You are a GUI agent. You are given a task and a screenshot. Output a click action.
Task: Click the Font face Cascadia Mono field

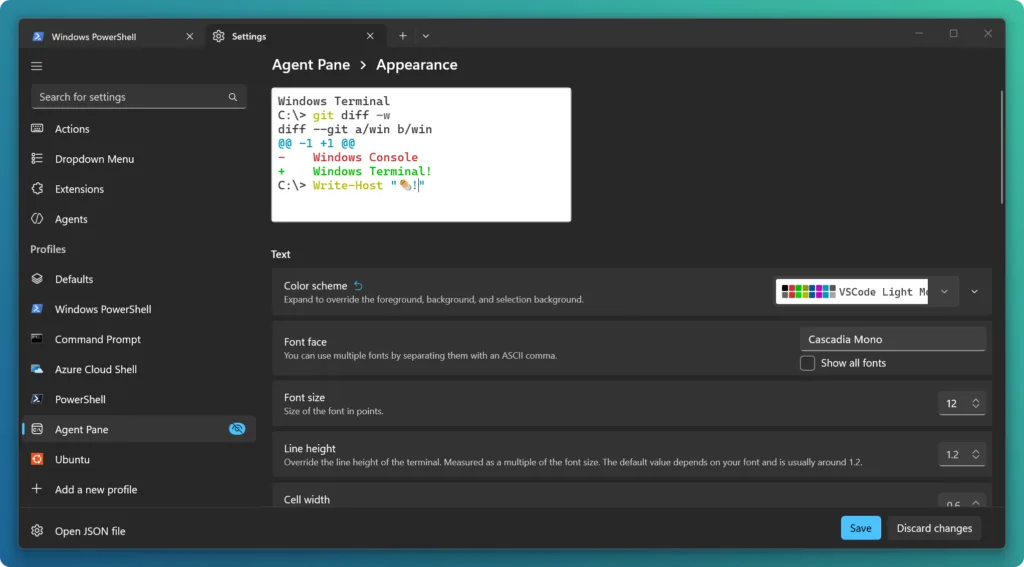click(893, 339)
